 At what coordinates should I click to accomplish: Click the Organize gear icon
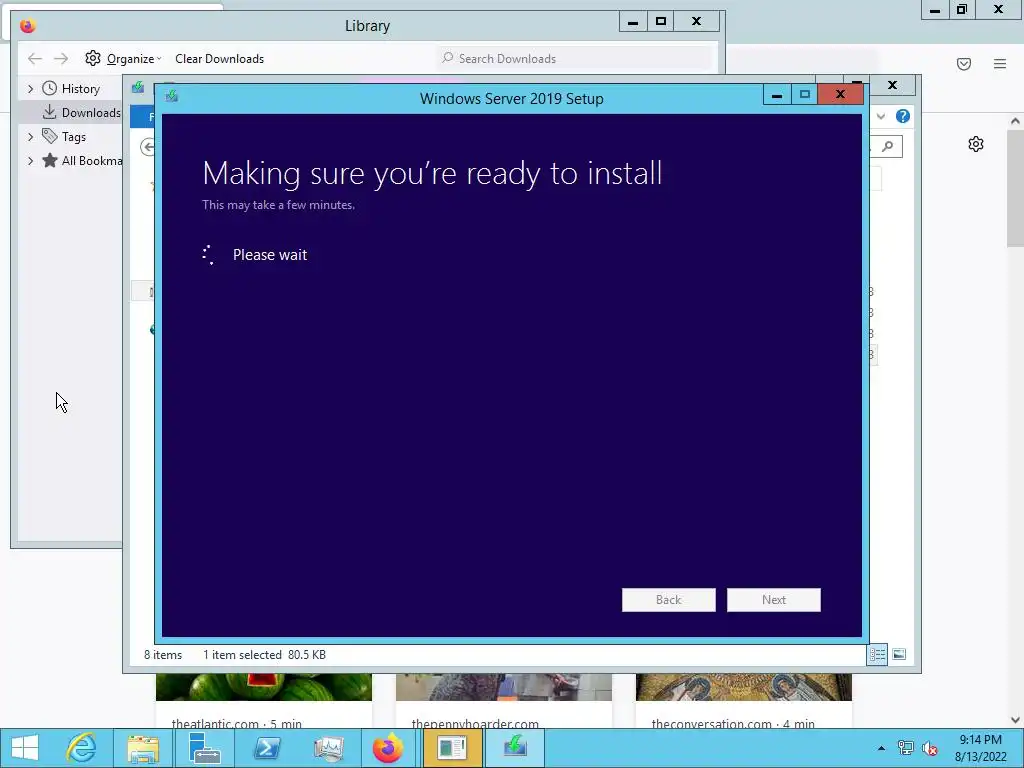pos(93,58)
